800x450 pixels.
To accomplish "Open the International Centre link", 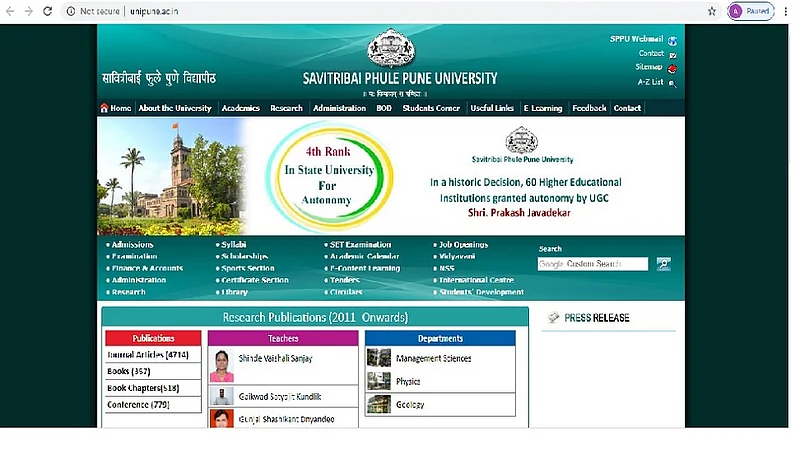I will click(x=476, y=280).
